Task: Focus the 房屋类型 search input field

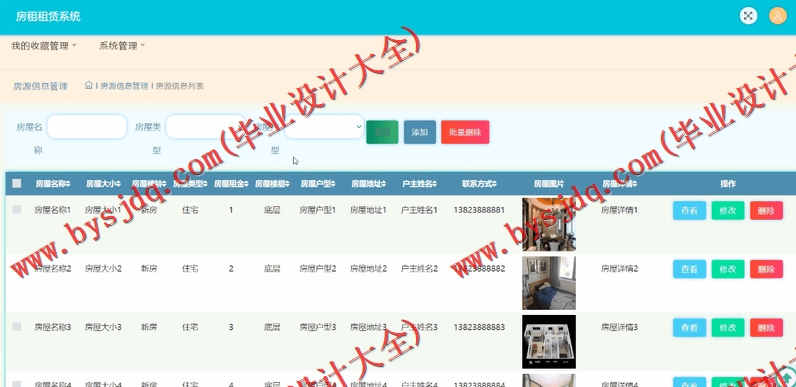Action: [x=206, y=127]
